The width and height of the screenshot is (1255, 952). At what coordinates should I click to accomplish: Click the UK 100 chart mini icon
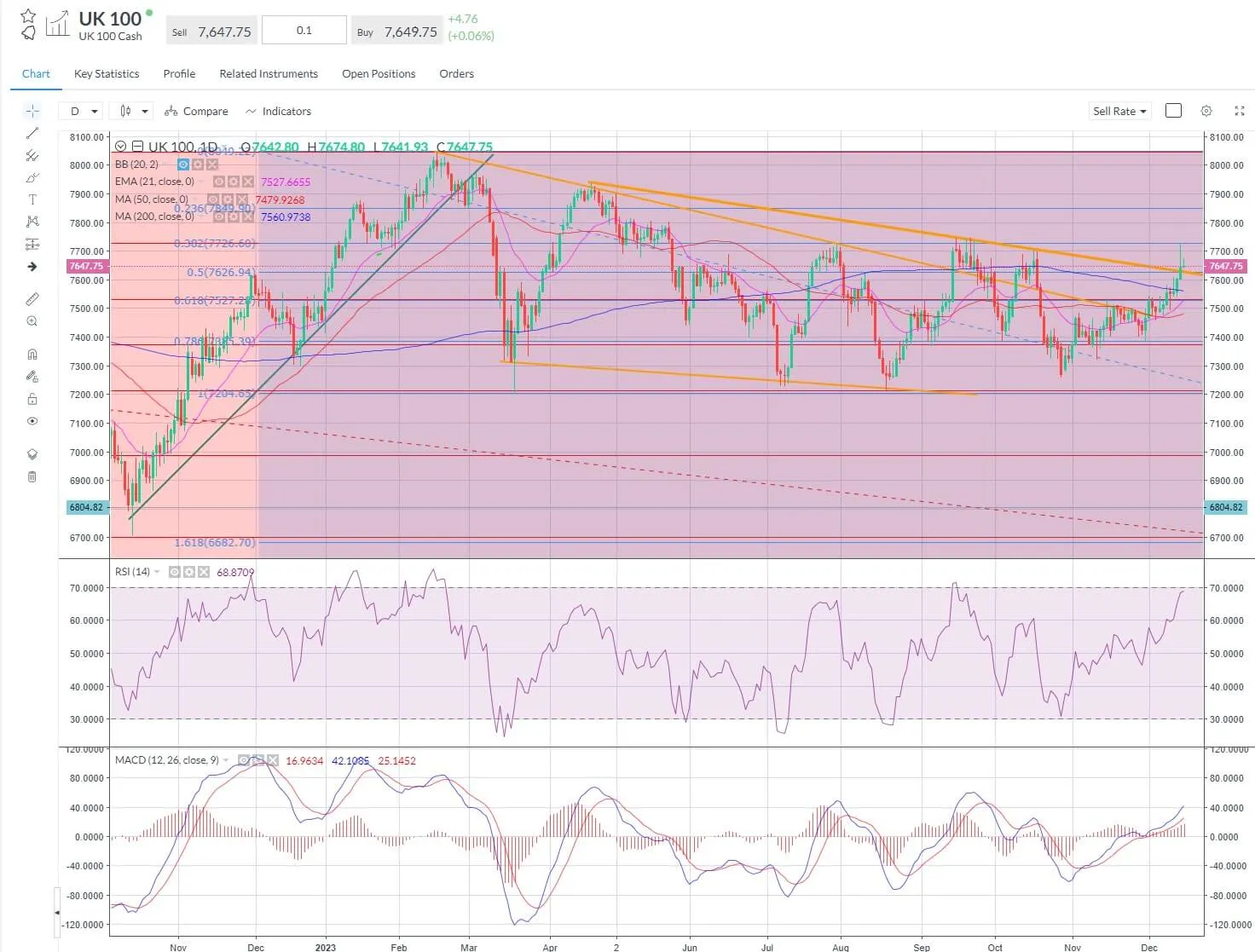tap(57, 24)
